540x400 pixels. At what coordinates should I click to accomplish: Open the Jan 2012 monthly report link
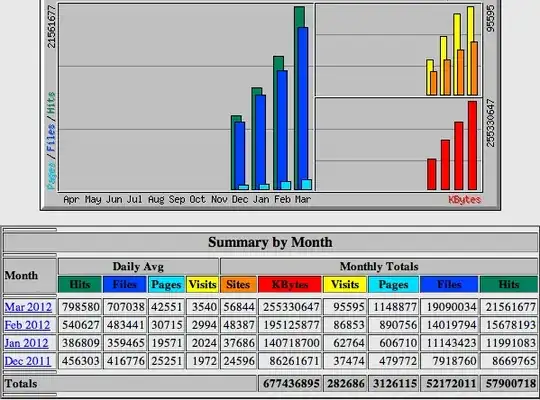(27, 343)
